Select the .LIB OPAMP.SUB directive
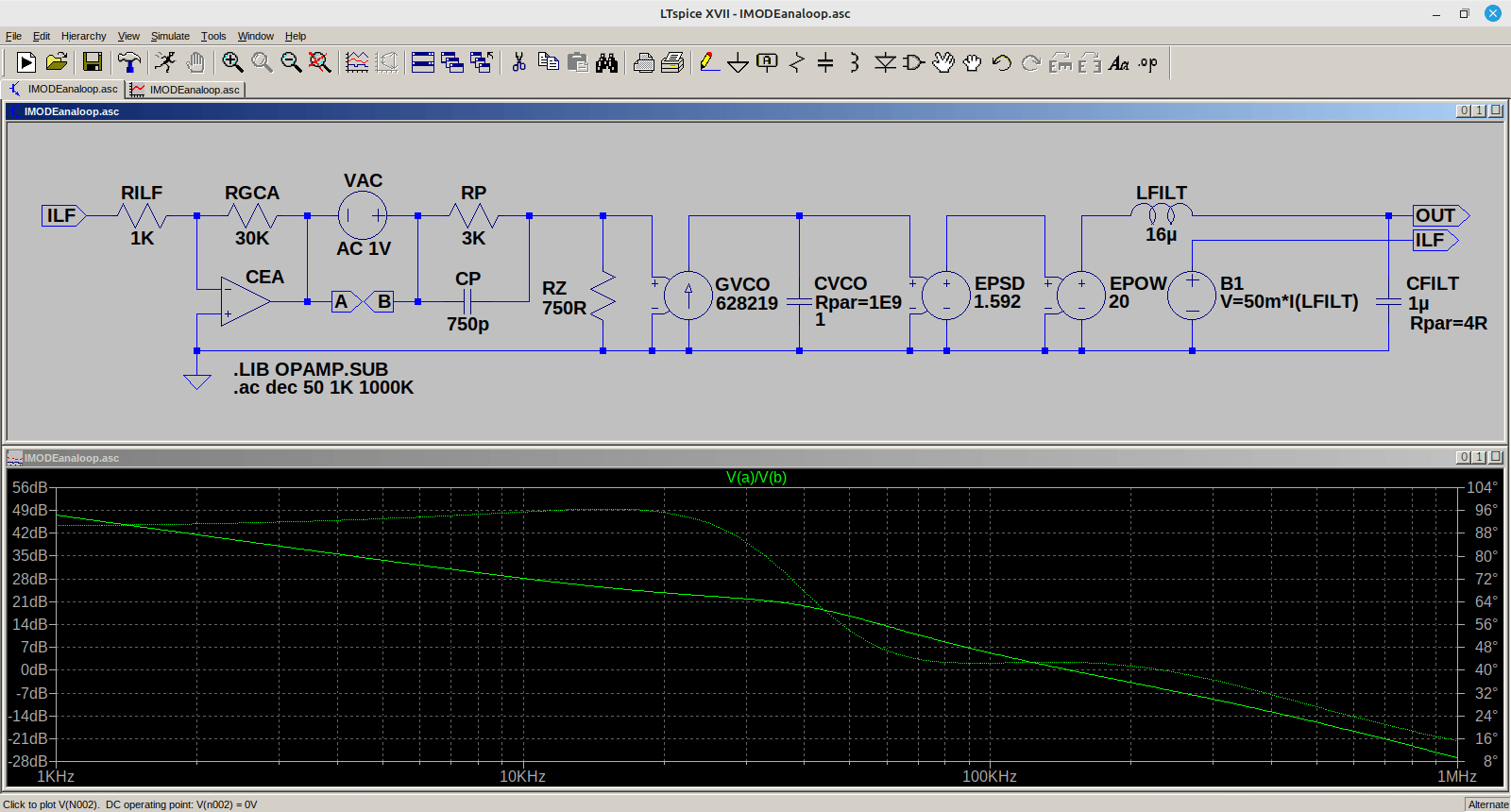 pos(311,369)
